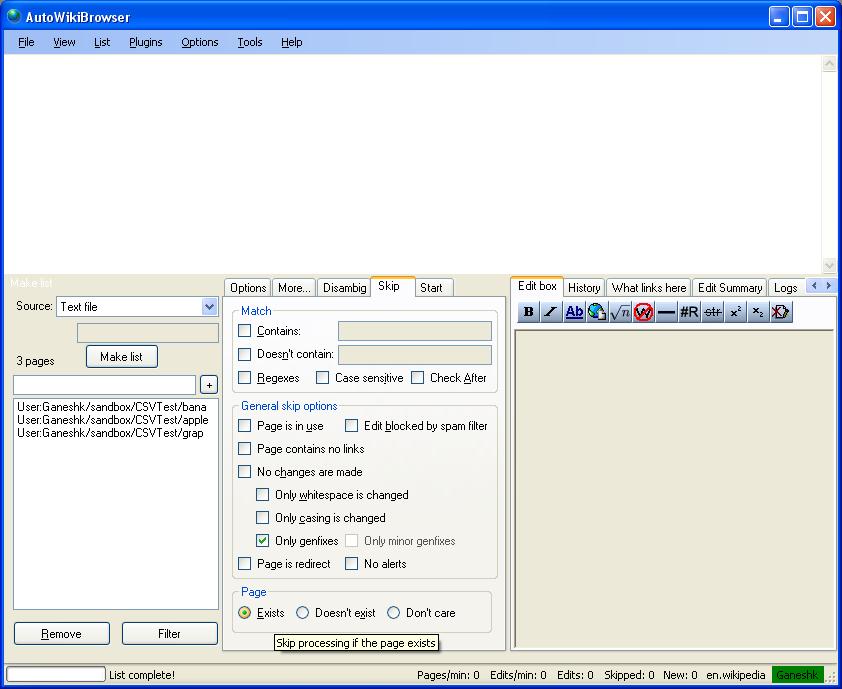Enable the Contains match checkbox
Screen dimensions: 842x689
[244, 331]
